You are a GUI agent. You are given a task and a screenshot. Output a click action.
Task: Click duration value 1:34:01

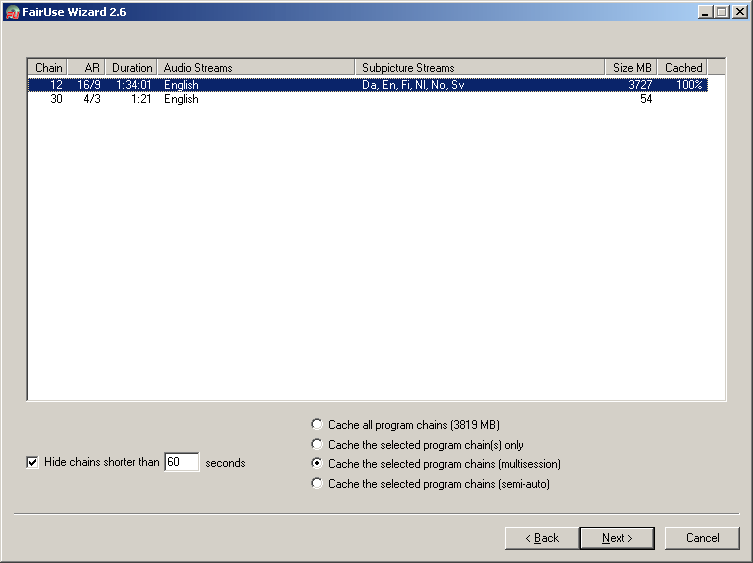[x=134, y=85]
